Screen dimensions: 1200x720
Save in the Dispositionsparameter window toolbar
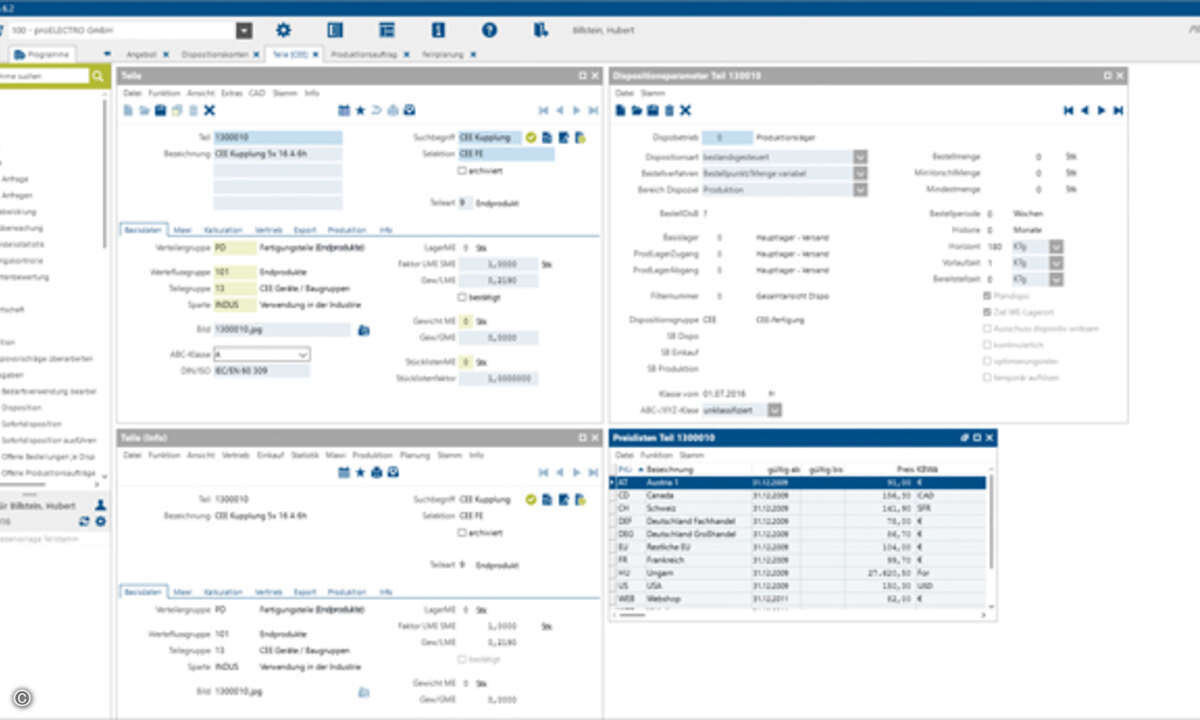(653, 110)
